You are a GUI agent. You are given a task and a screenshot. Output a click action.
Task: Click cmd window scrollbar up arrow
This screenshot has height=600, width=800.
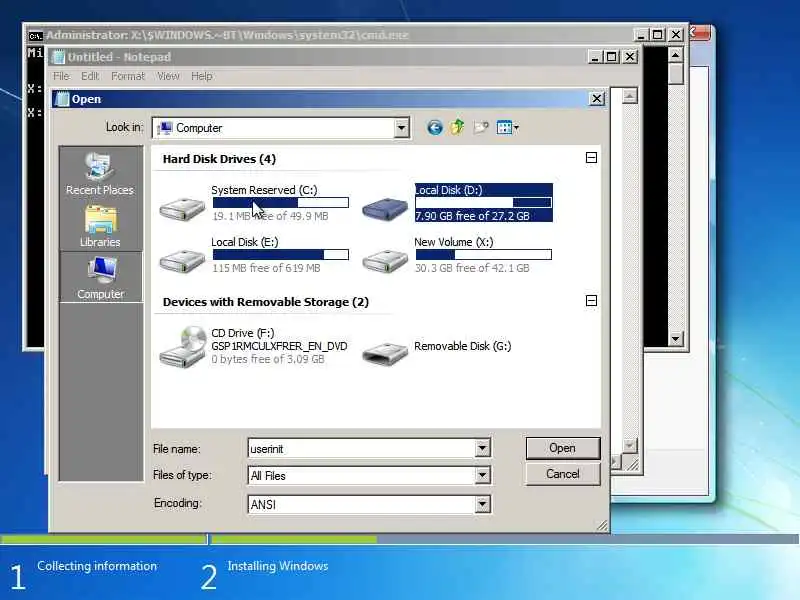pos(676,55)
